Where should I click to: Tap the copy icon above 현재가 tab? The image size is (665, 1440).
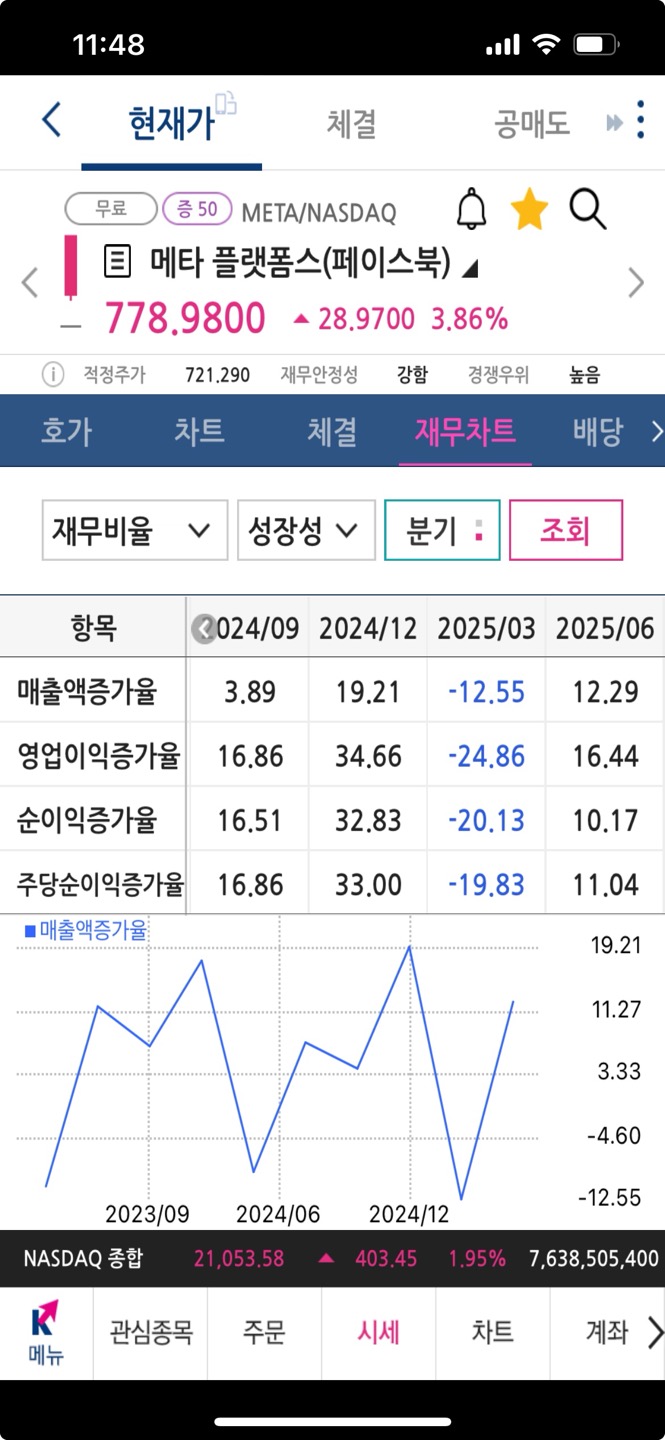(227, 101)
